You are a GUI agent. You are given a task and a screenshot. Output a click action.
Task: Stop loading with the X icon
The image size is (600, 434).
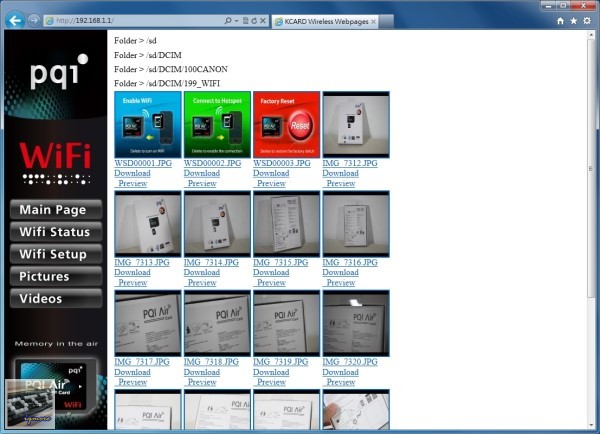point(263,21)
